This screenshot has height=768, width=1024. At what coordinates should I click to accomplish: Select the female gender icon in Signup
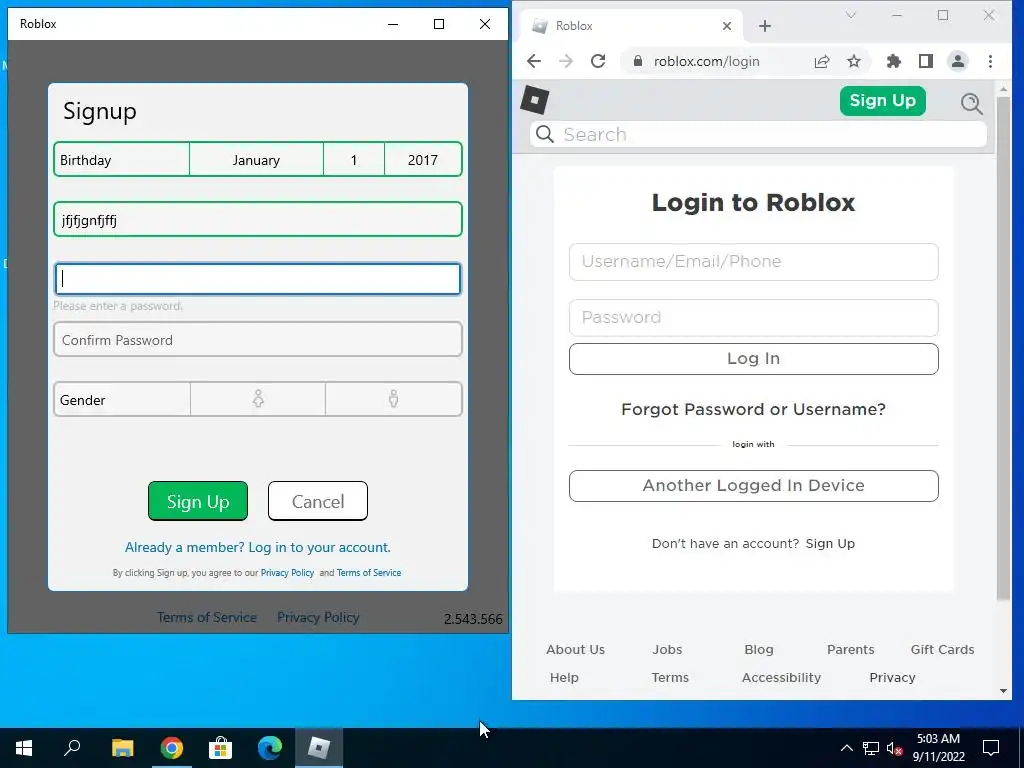258,399
